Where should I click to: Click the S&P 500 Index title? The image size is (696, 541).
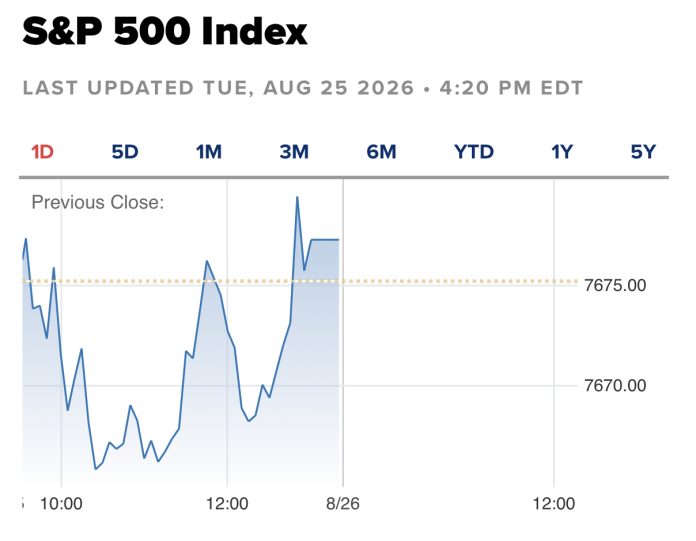coord(165,31)
